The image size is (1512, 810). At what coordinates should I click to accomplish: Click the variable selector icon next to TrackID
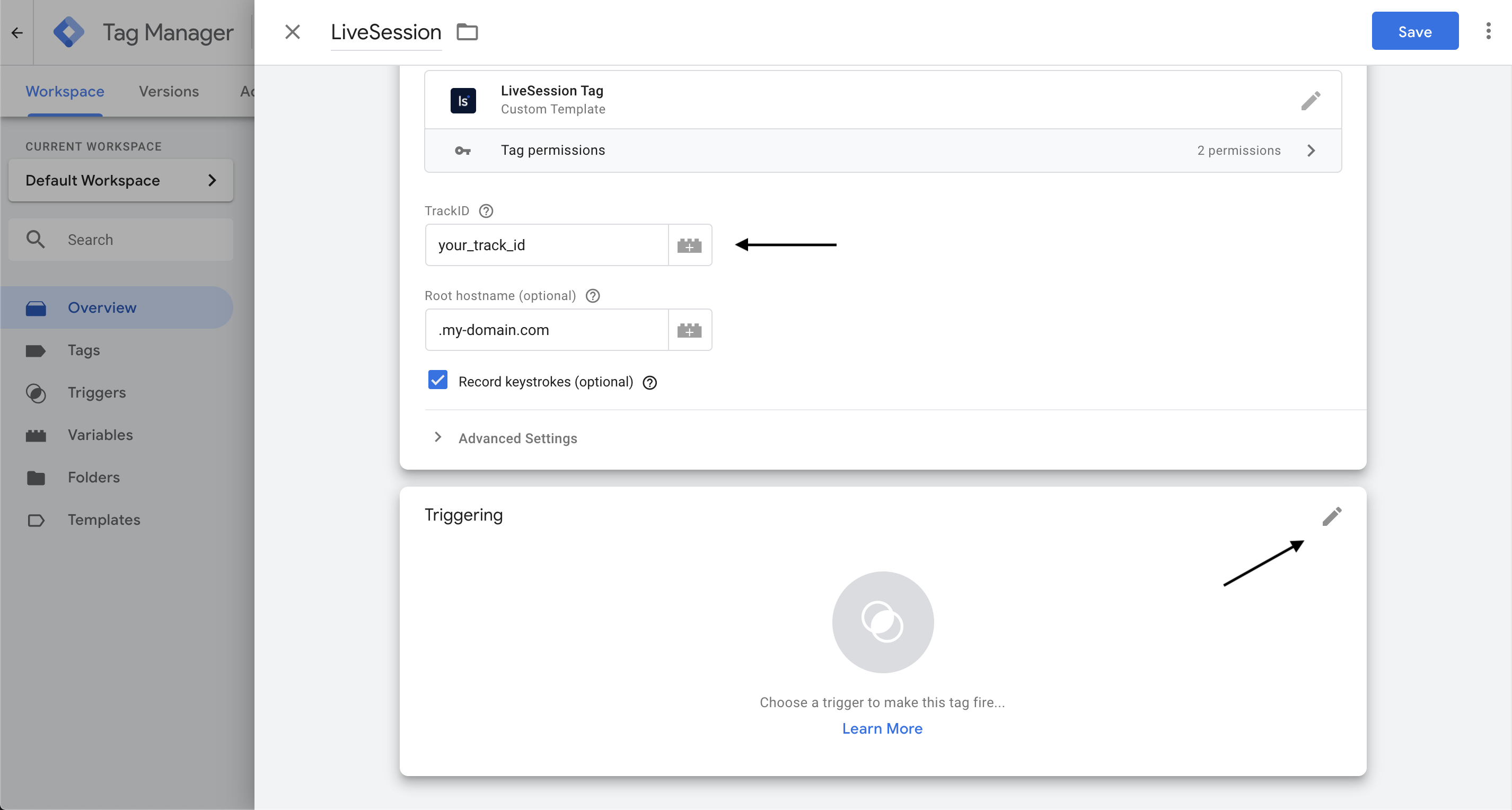pyautogui.click(x=690, y=244)
